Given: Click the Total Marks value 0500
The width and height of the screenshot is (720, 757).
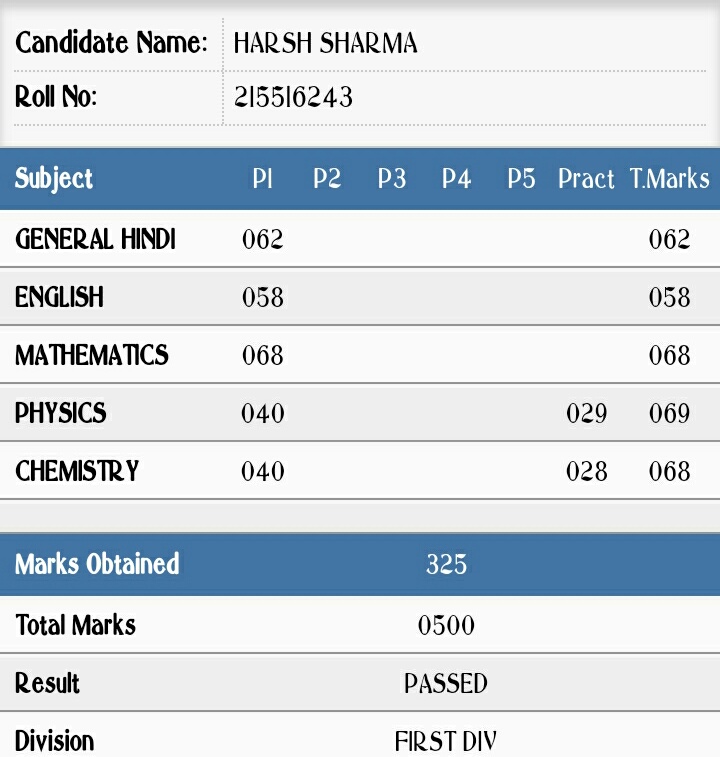Looking at the screenshot, I should tap(446, 625).
